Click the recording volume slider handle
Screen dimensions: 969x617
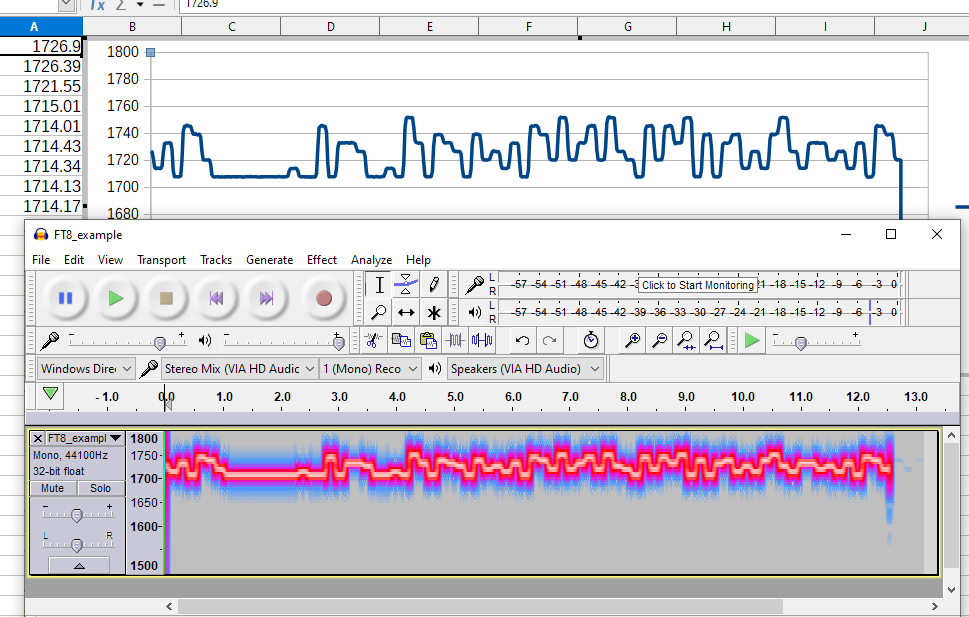coord(160,343)
